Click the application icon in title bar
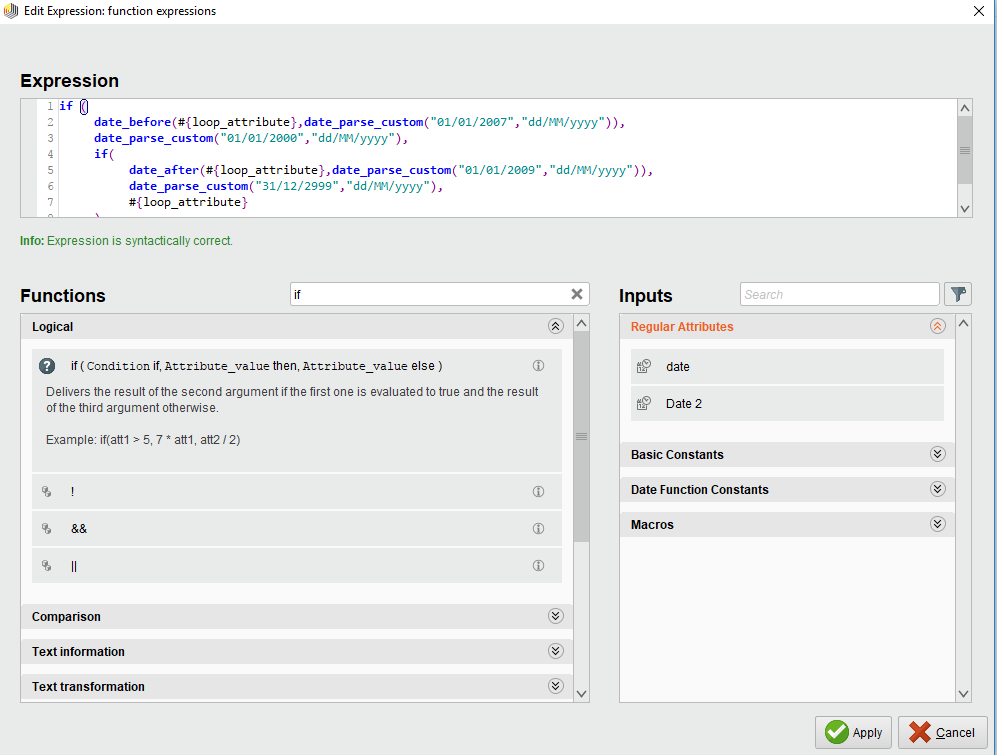The image size is (997, 755). pos(11,11)
